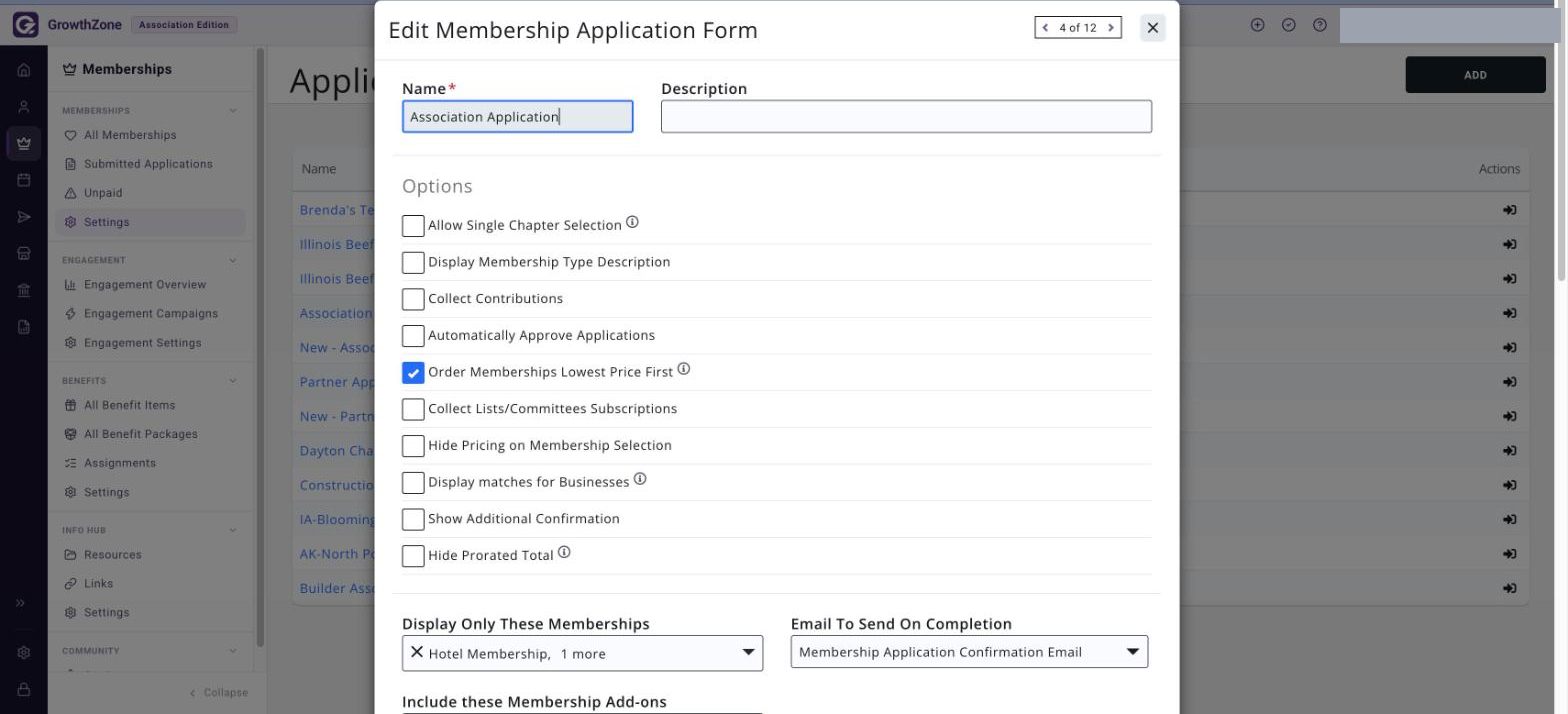Open Email To Send On Completion dropdown

(x=969, y=652)
